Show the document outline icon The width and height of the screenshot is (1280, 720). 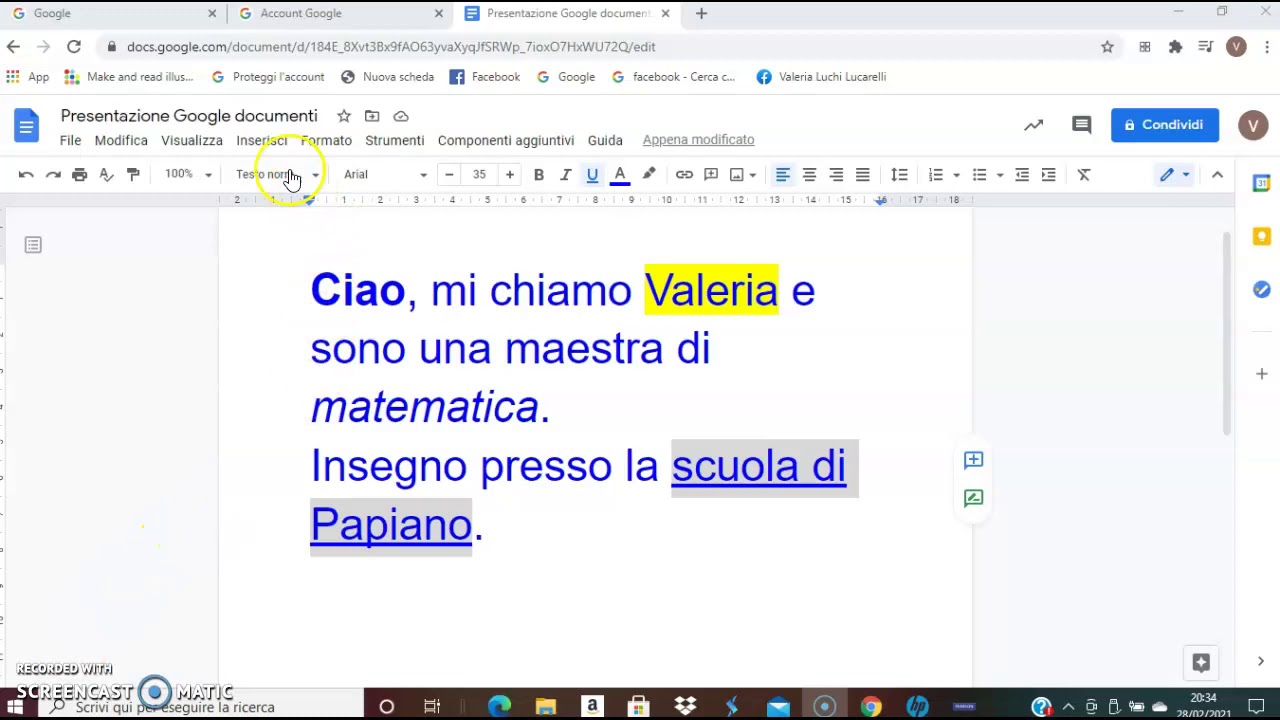coord(33,245)
